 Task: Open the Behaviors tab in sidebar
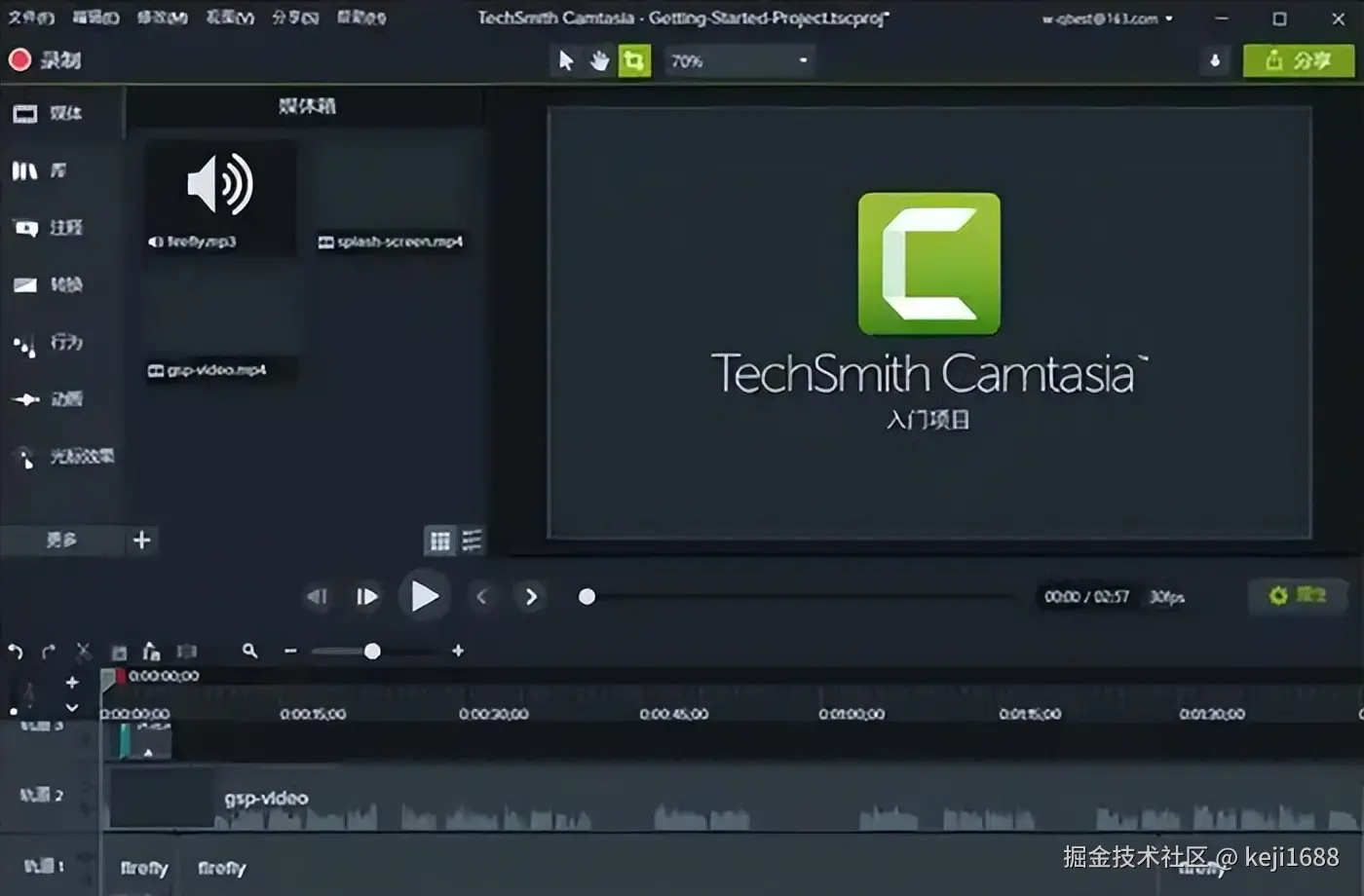click(x=62, y=342)
